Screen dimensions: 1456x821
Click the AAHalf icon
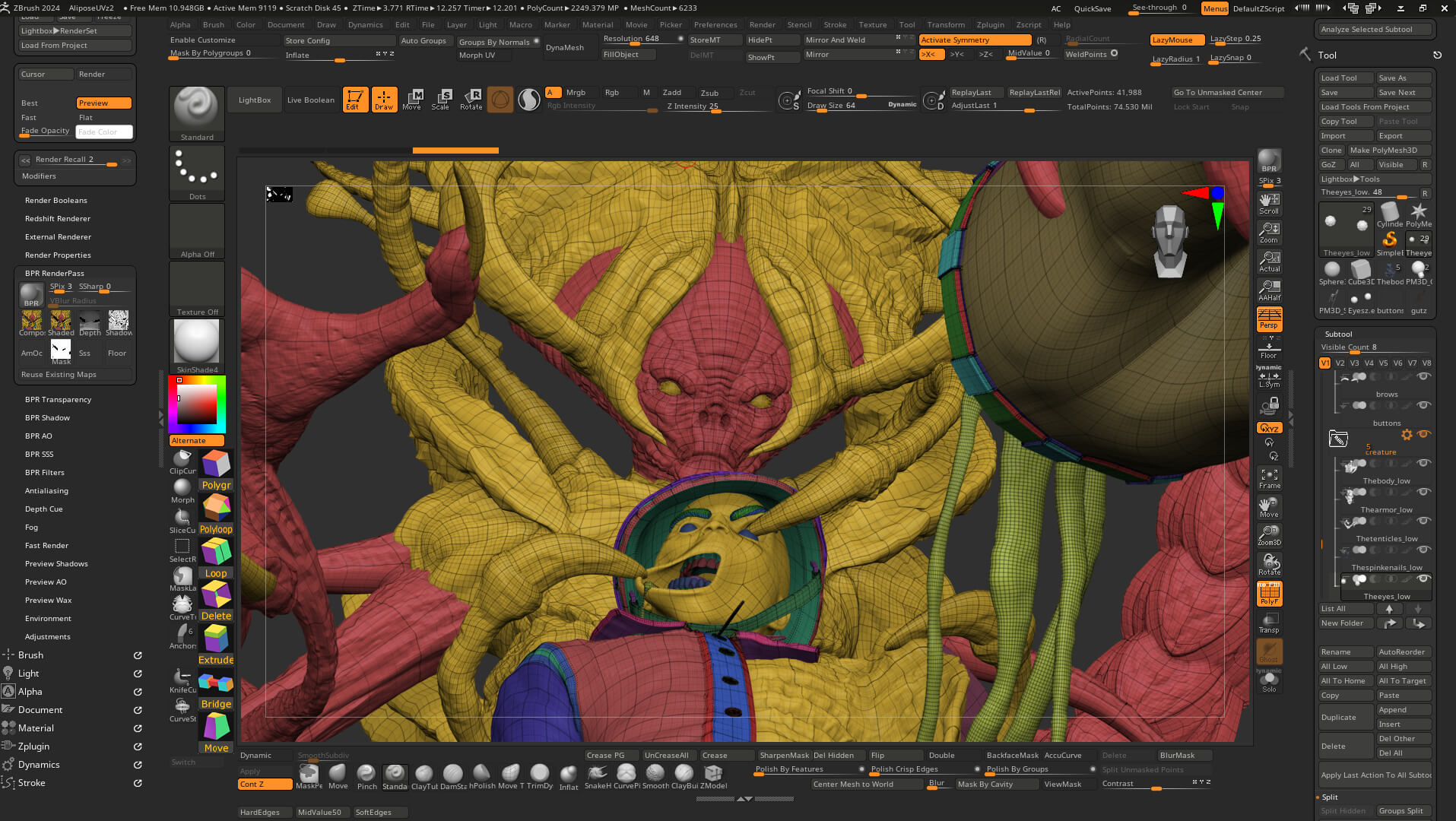[1269, 290]
